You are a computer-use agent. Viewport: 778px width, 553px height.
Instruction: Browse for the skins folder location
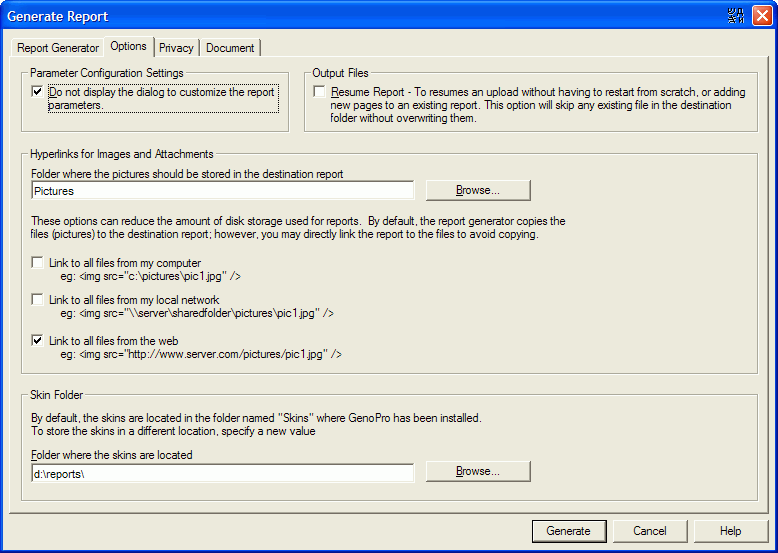point(477,471)
